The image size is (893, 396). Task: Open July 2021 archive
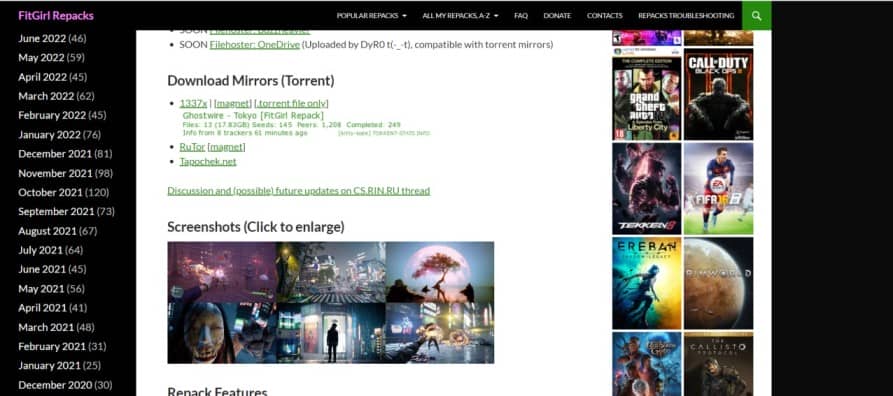point(40,250)
